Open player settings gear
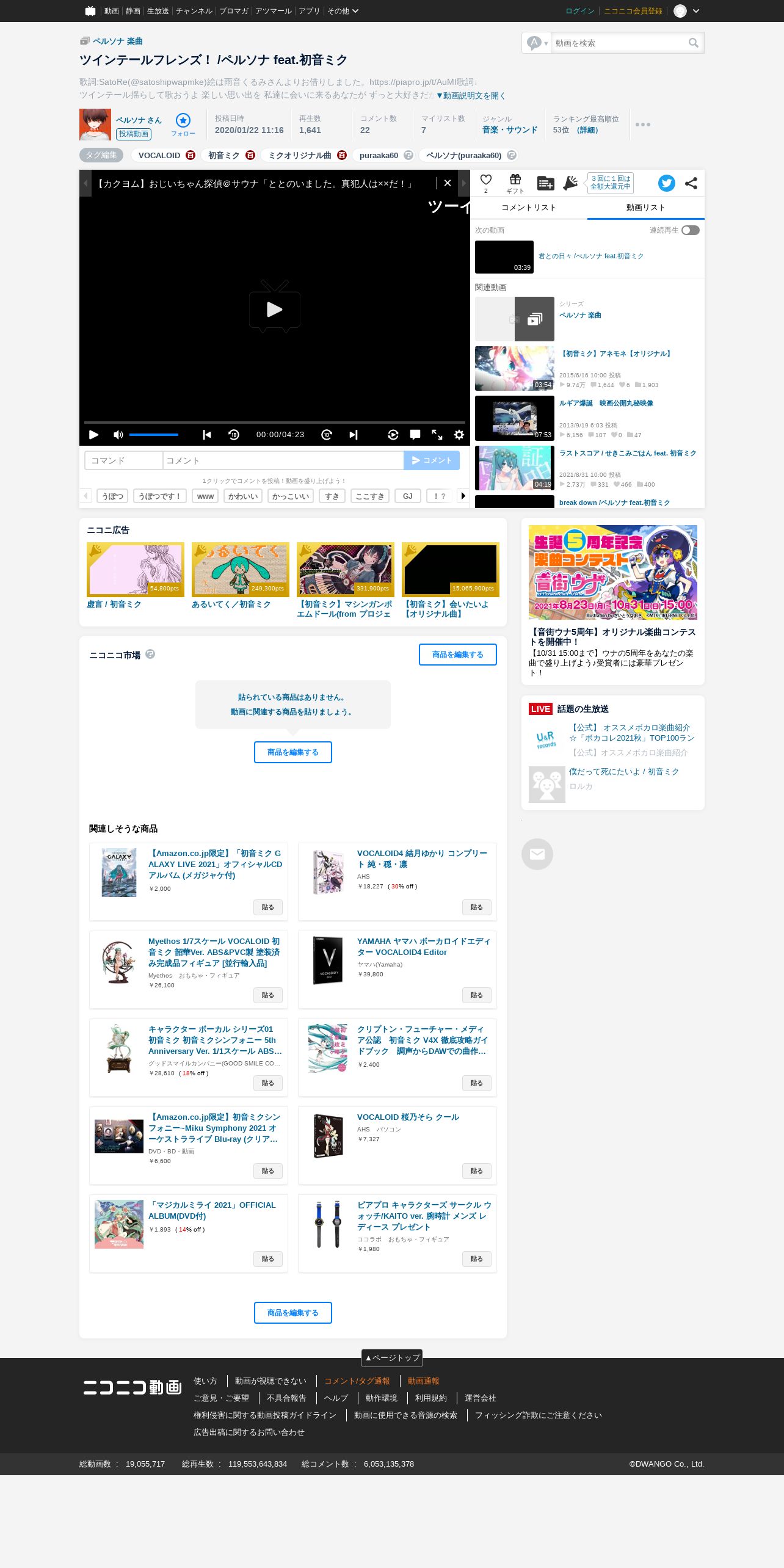This screenshot has width=784, height=1568. click(x=459, y=435)
